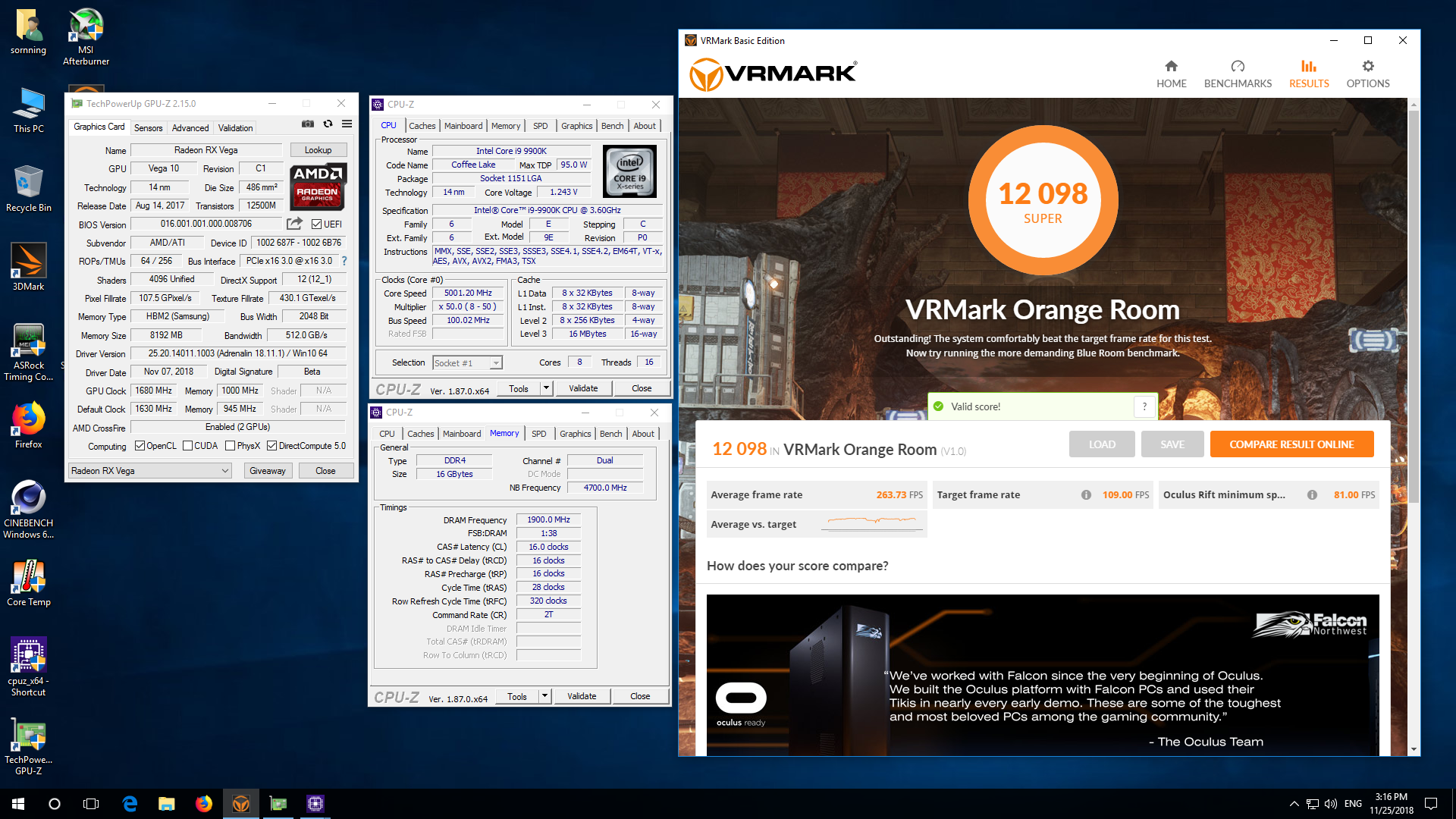Open Windows Start menu
1456x819 pixels.
click(x=18, y=804)
